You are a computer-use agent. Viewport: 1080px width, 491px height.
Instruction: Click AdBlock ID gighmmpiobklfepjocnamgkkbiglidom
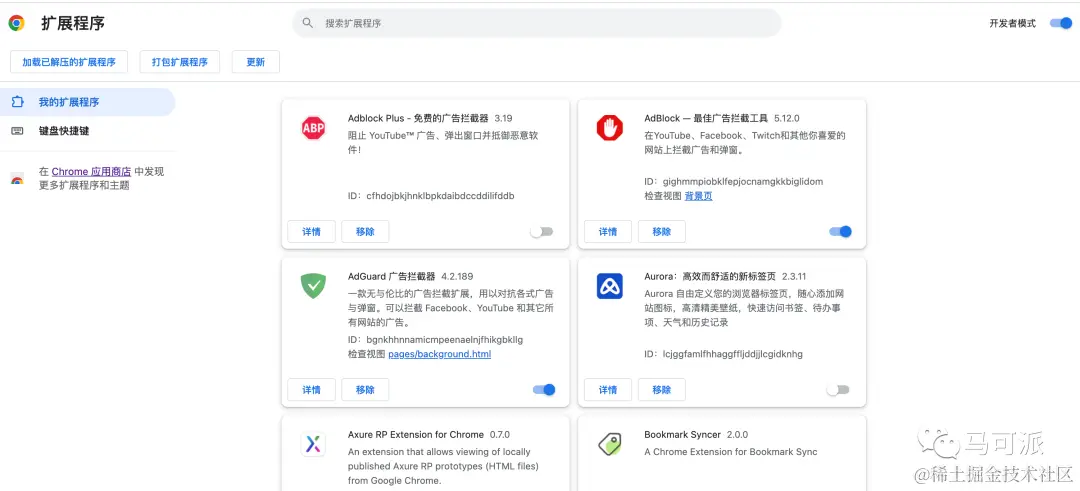point(742,182)
